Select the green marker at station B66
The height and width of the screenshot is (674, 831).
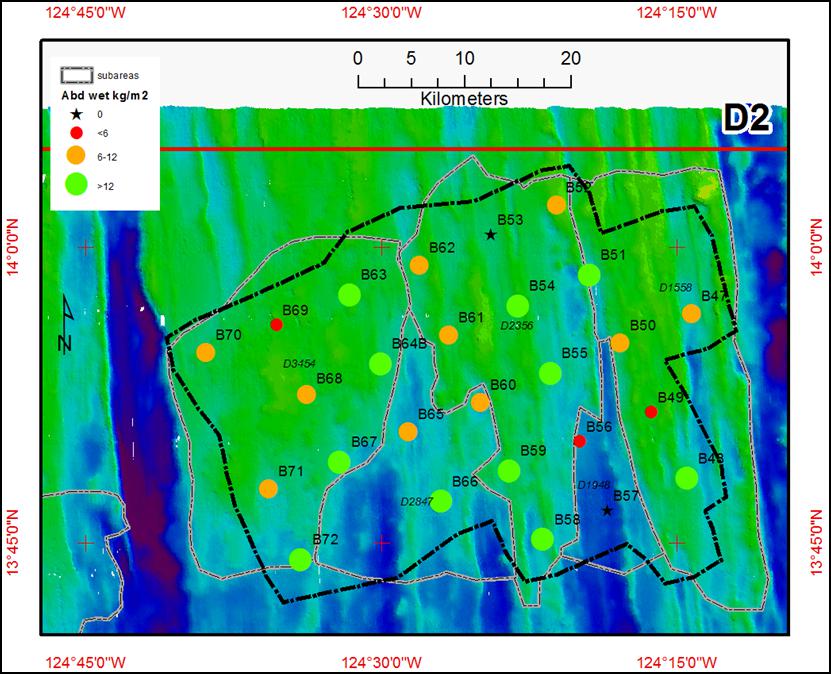(441, 501)
